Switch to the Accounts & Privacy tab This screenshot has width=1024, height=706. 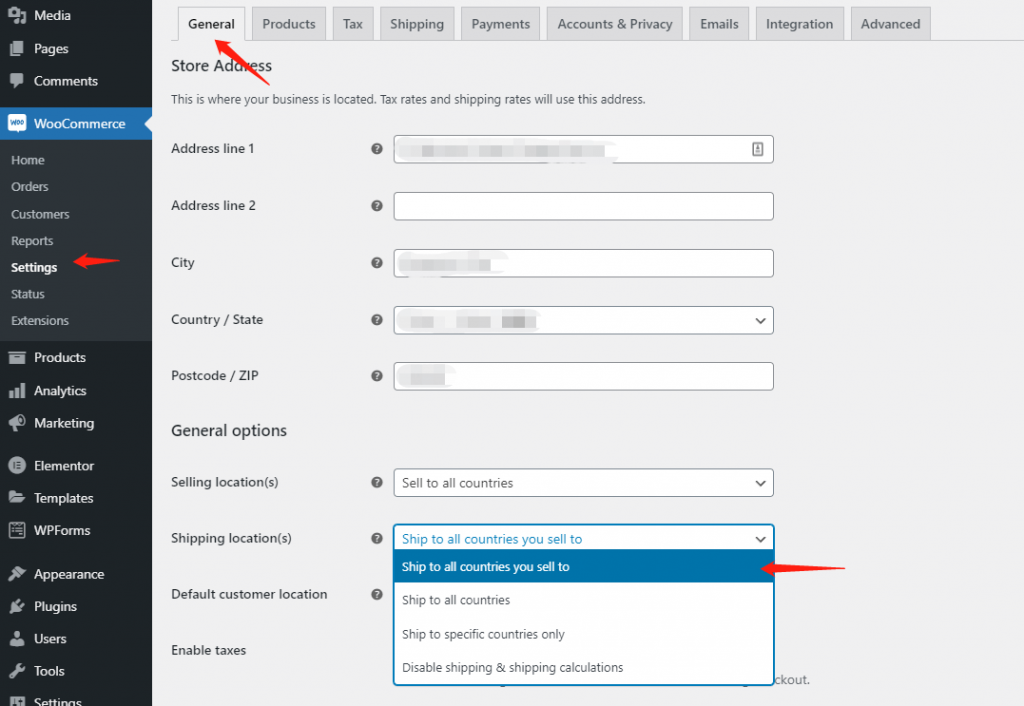click(x=615, y=24)
